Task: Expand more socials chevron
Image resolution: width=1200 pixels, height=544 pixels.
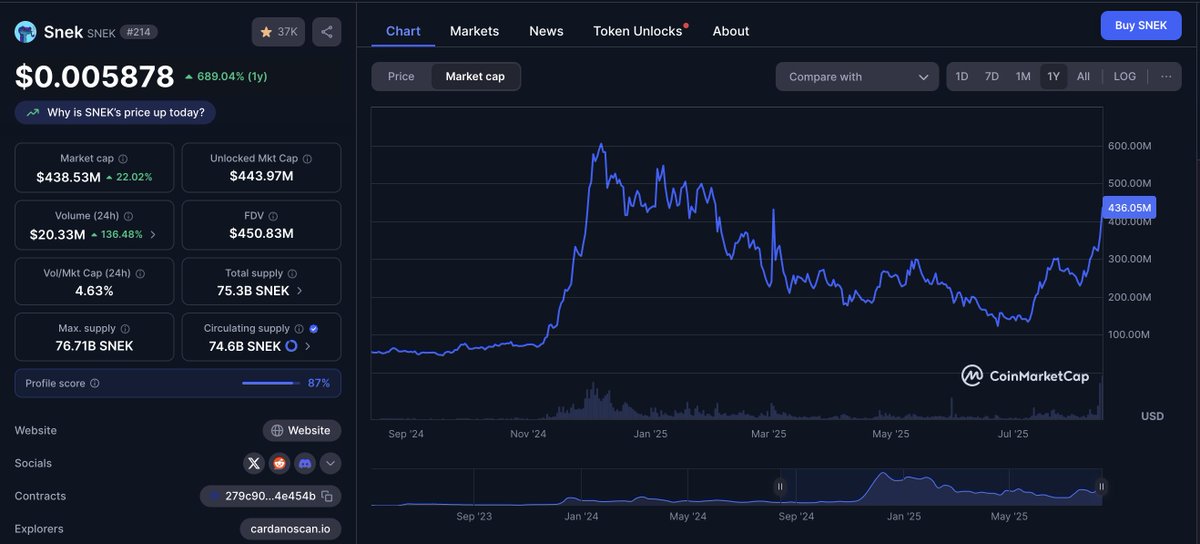Action: coord(329,463)
